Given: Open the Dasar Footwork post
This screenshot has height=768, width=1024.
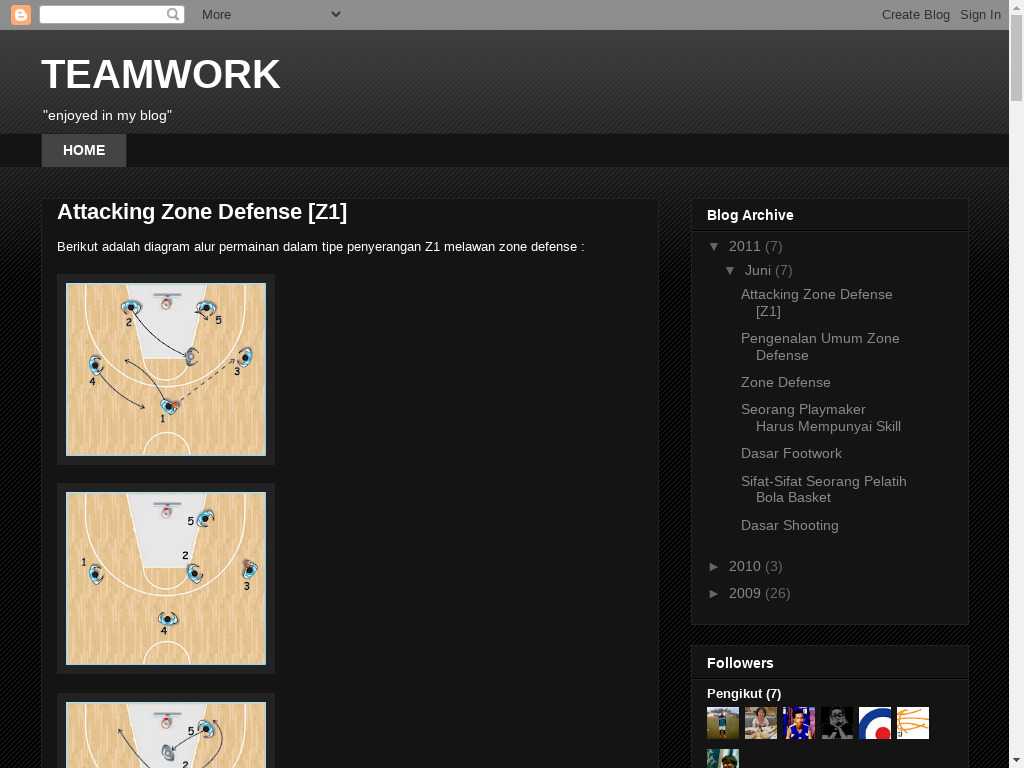Looking at the screenshot, I should tap(791, 453).
